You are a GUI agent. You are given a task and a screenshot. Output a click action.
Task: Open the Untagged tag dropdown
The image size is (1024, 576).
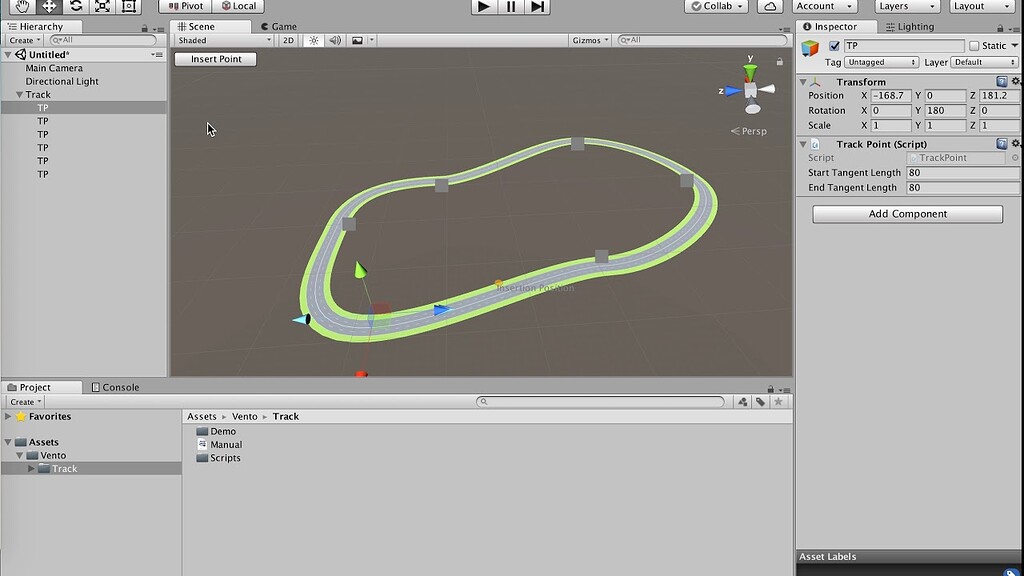(x=880, y=61)
